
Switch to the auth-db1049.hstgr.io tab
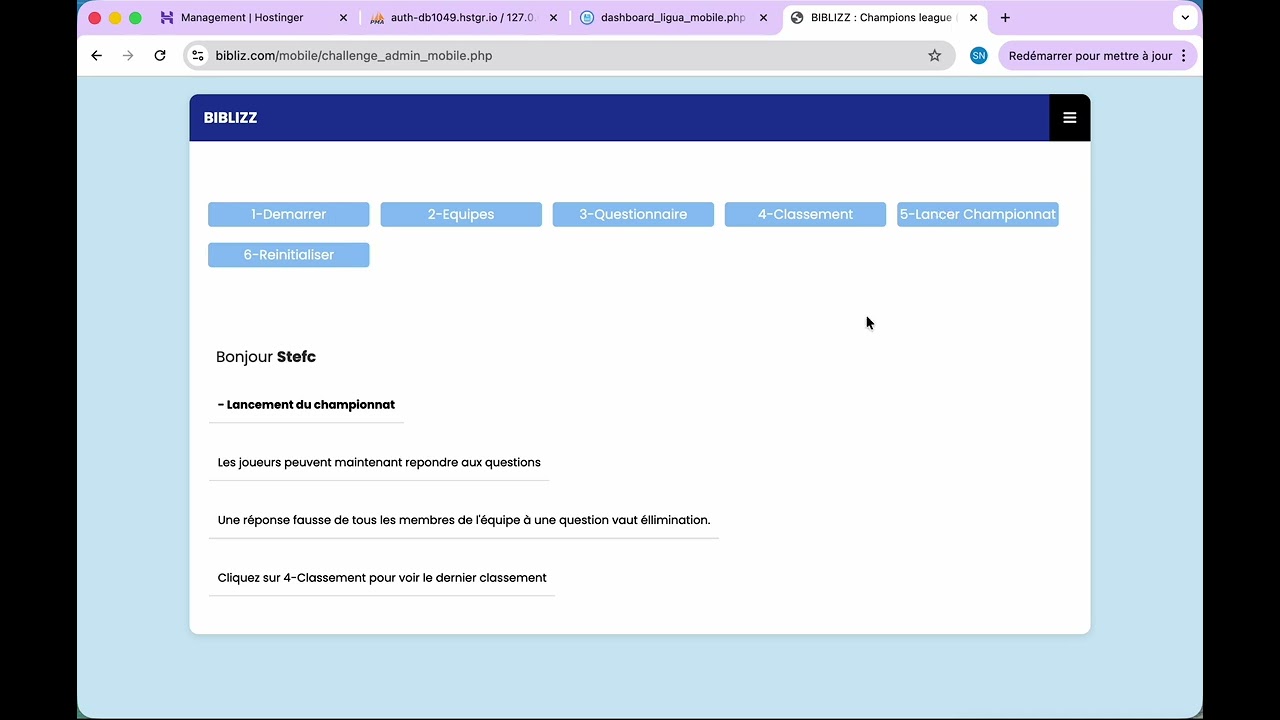[x=461, y=18]
